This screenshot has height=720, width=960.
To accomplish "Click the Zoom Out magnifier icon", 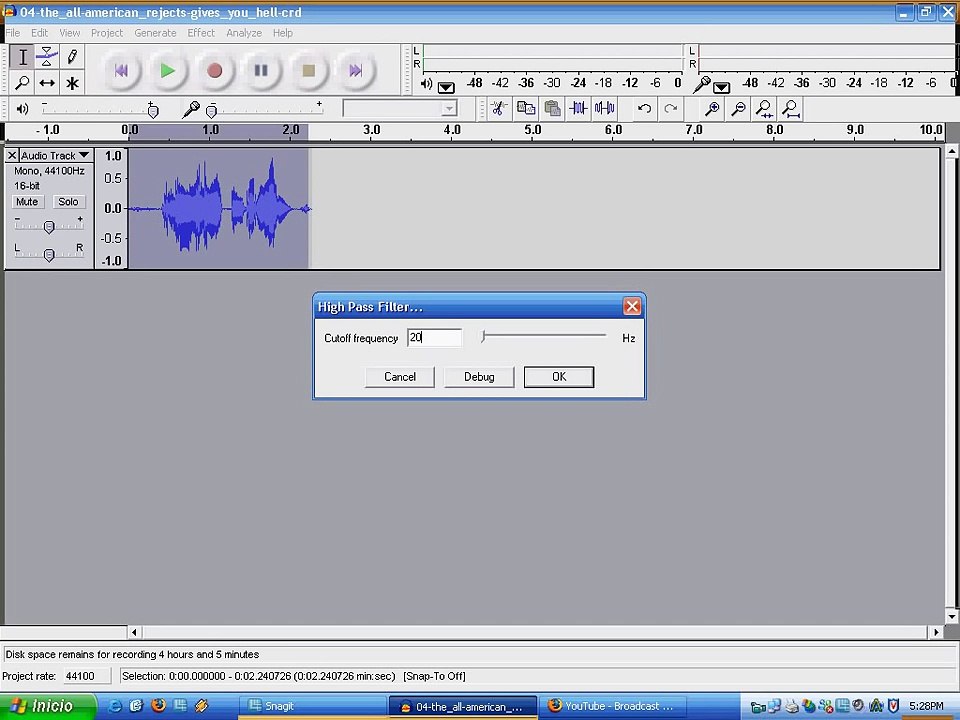I will point(738,109).
